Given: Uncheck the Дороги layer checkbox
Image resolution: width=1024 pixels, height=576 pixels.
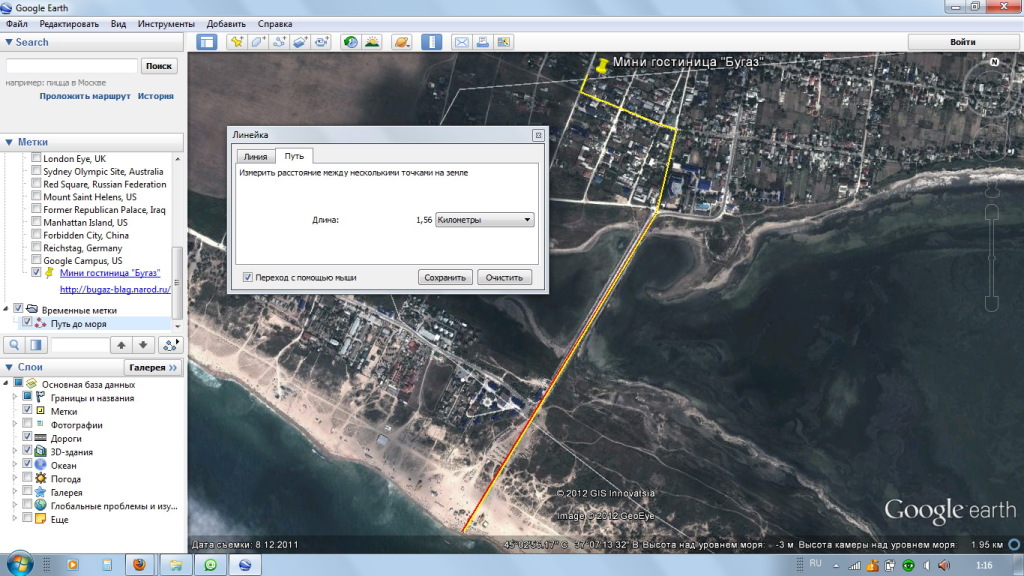Looking at the screenshot, I should 29,438.
